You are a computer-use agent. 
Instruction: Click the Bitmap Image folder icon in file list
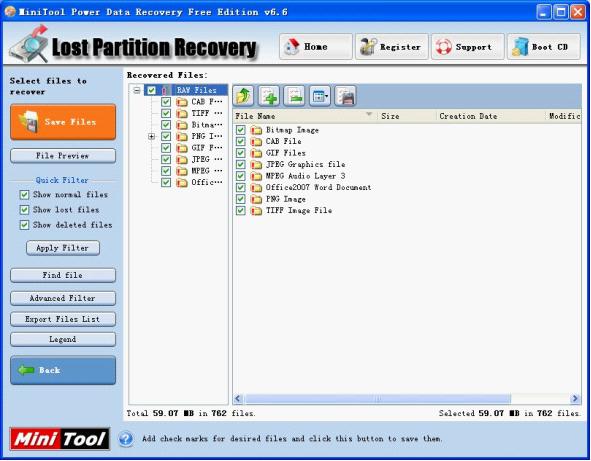pos(256,130)
